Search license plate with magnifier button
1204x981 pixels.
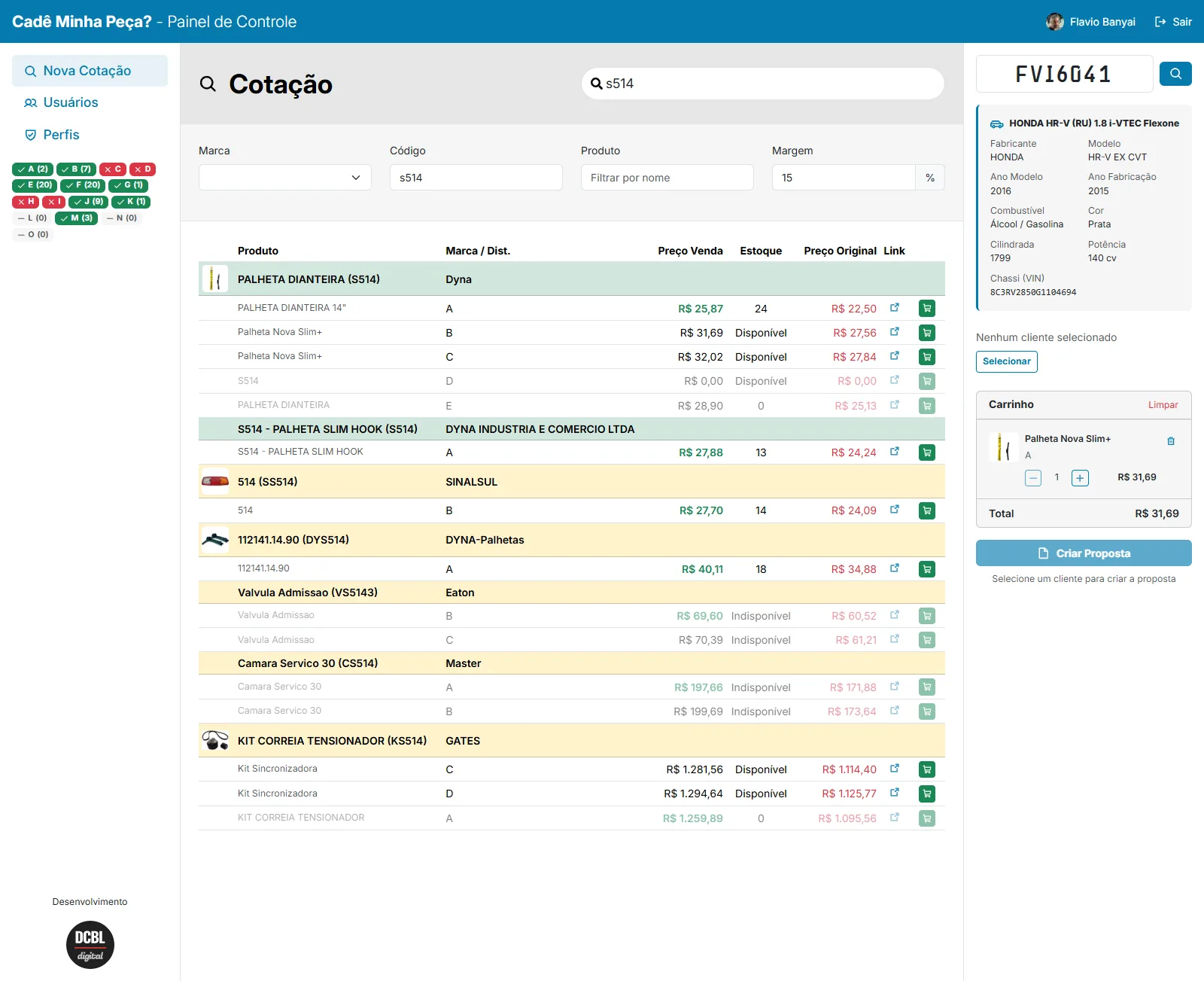(1175, 74)
